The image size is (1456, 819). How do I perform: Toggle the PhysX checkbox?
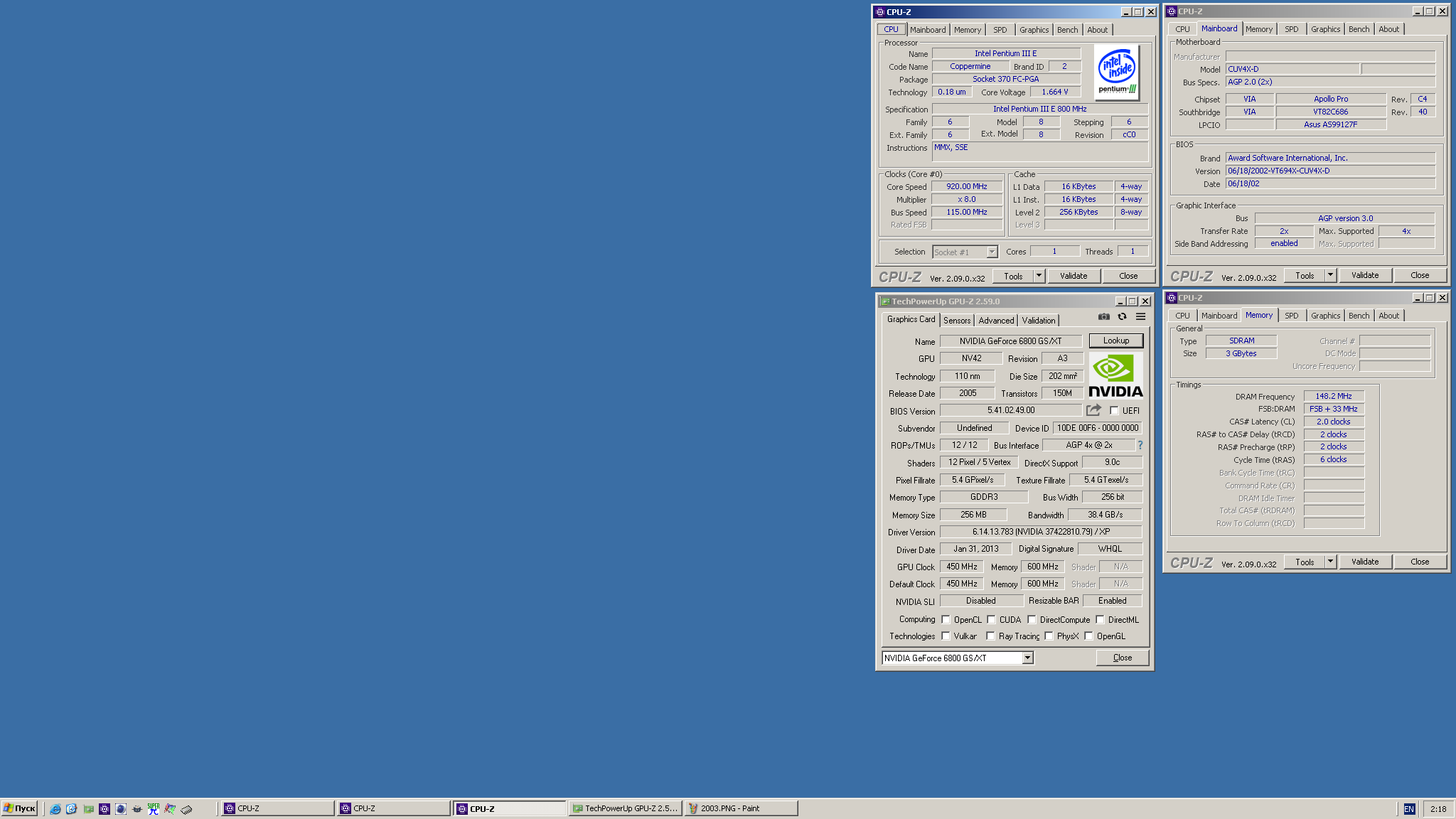[1049, 636]
